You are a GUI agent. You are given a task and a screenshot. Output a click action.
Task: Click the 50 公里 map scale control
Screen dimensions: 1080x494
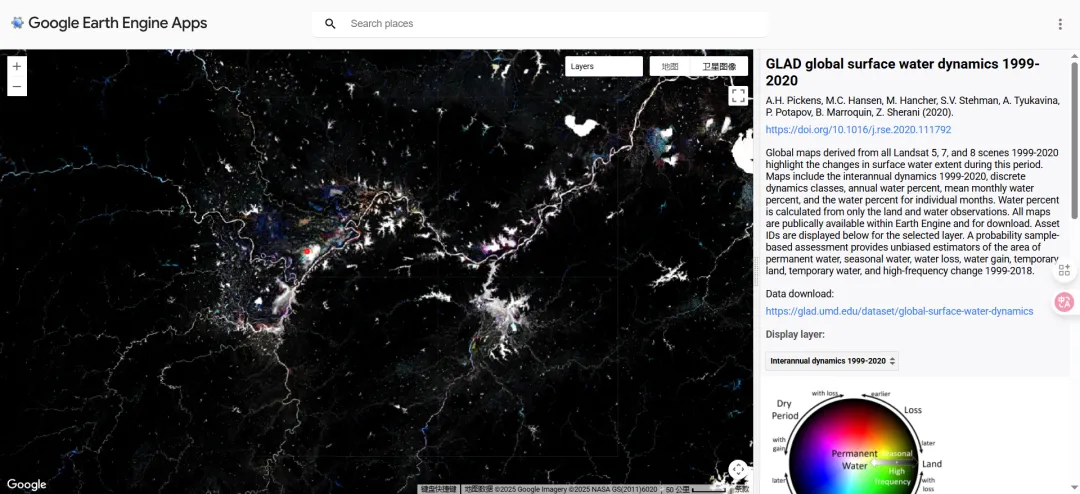point(696,489)
